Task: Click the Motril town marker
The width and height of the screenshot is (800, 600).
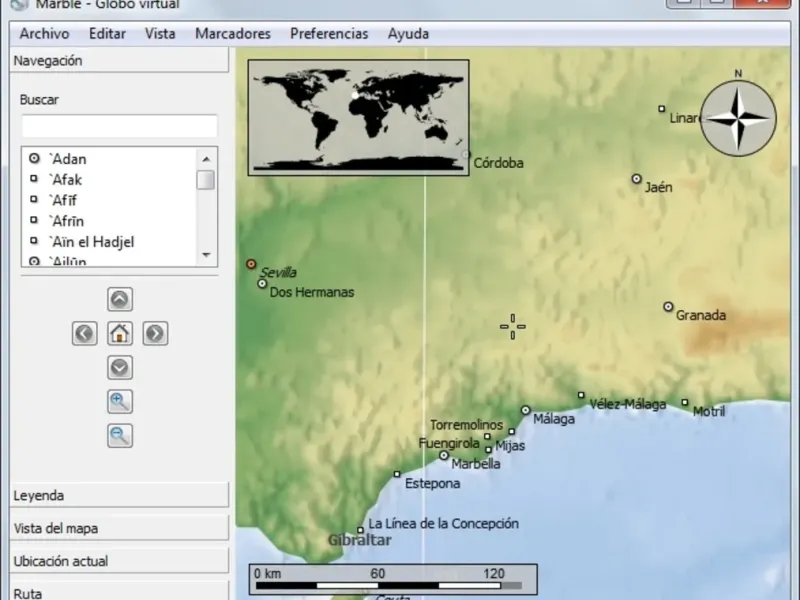Action: point(685,403)
